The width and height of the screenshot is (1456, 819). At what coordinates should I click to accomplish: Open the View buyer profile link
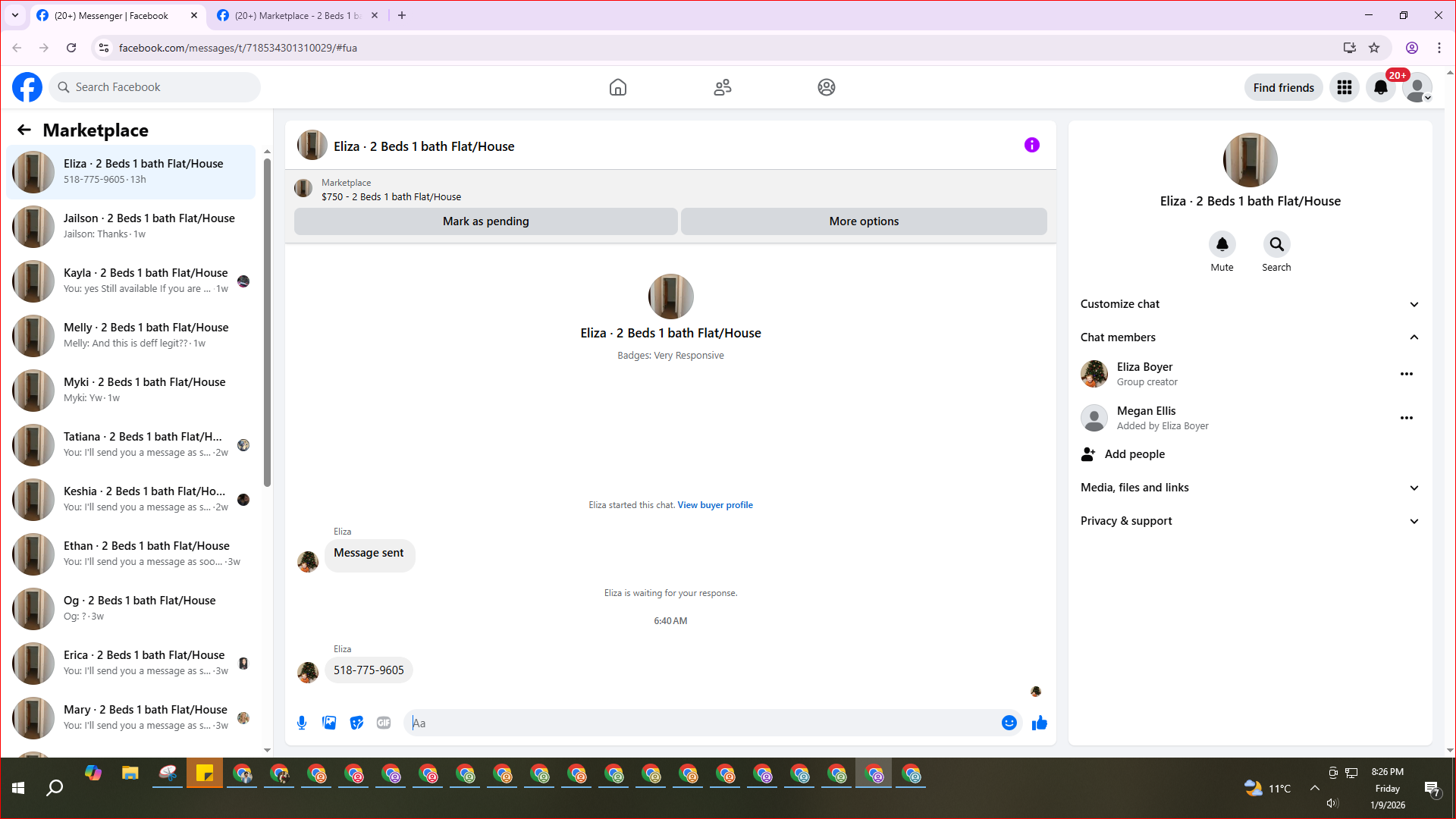click(714, 505)
